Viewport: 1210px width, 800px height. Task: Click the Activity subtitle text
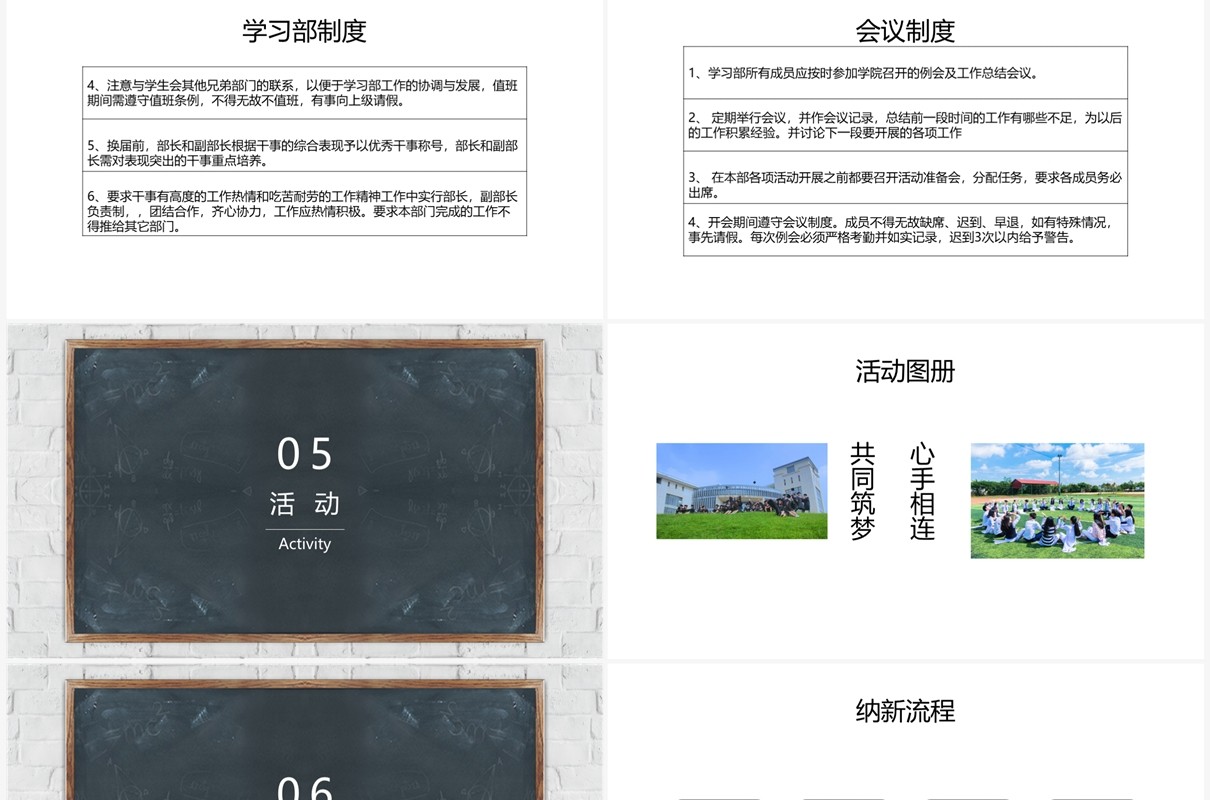pyautogui.click(x=305, y=544)
